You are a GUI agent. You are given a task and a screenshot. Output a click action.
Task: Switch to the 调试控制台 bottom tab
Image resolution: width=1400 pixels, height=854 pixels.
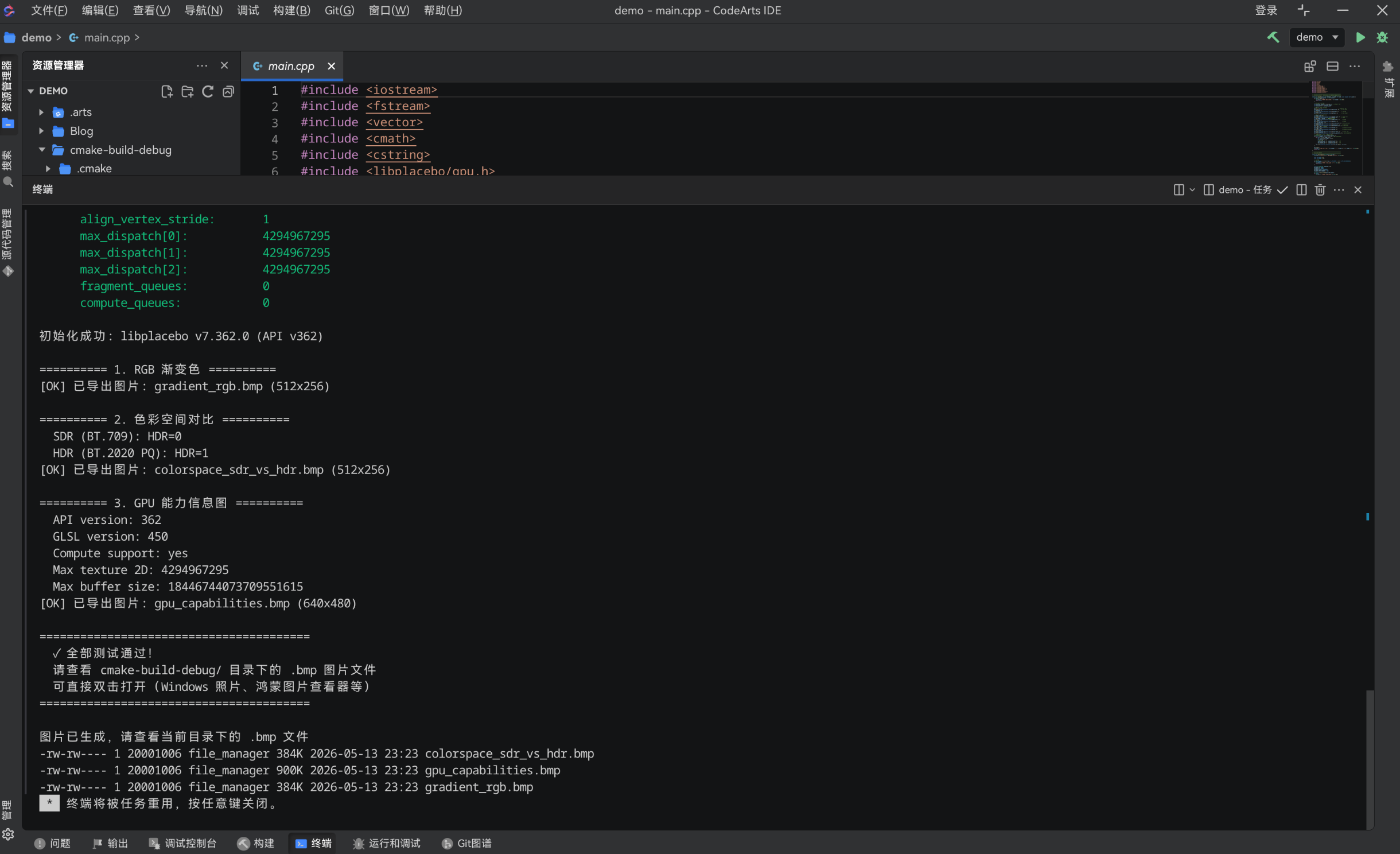tap(182, 843)
